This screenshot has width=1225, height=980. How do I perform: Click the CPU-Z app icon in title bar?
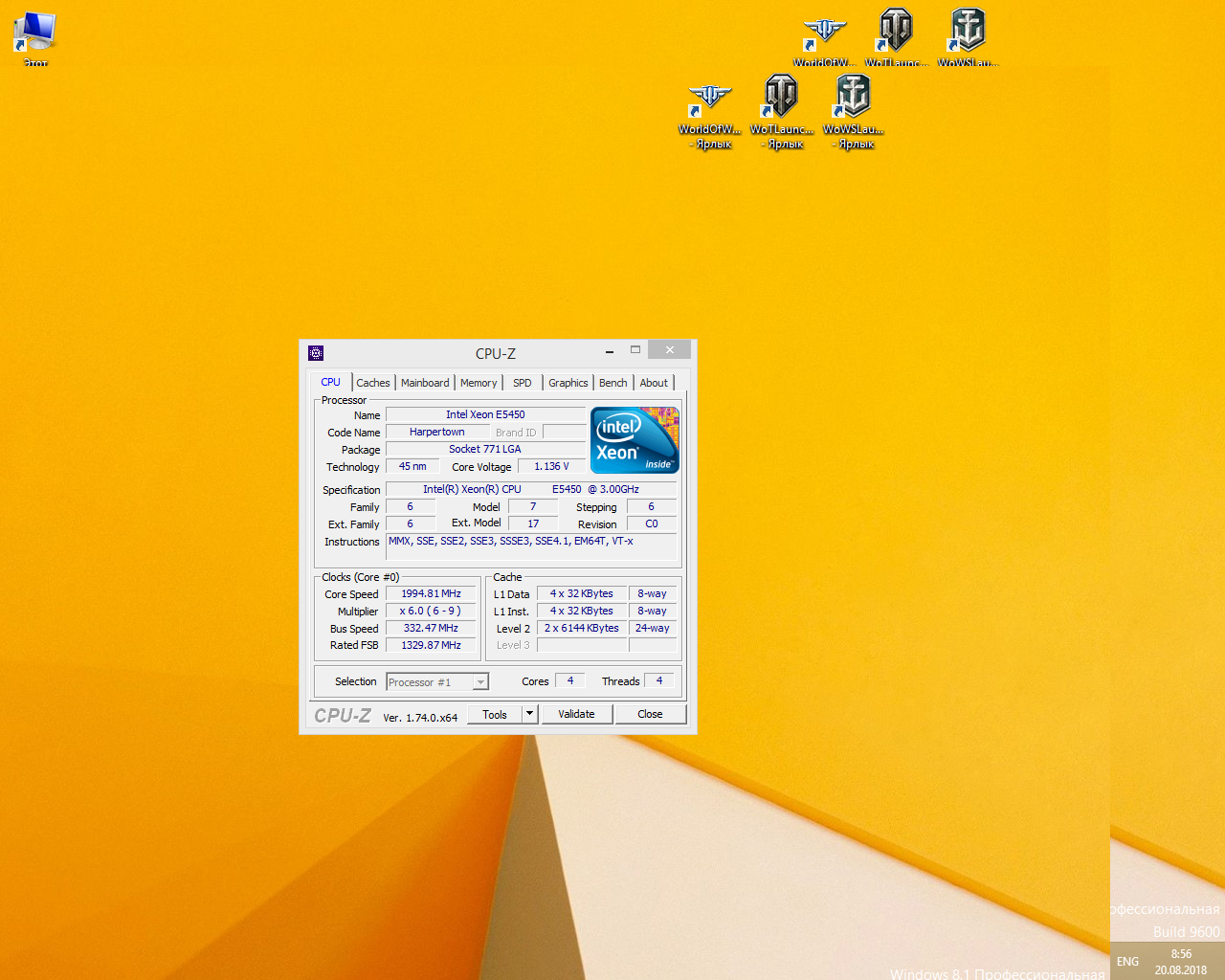pos(316,353)
